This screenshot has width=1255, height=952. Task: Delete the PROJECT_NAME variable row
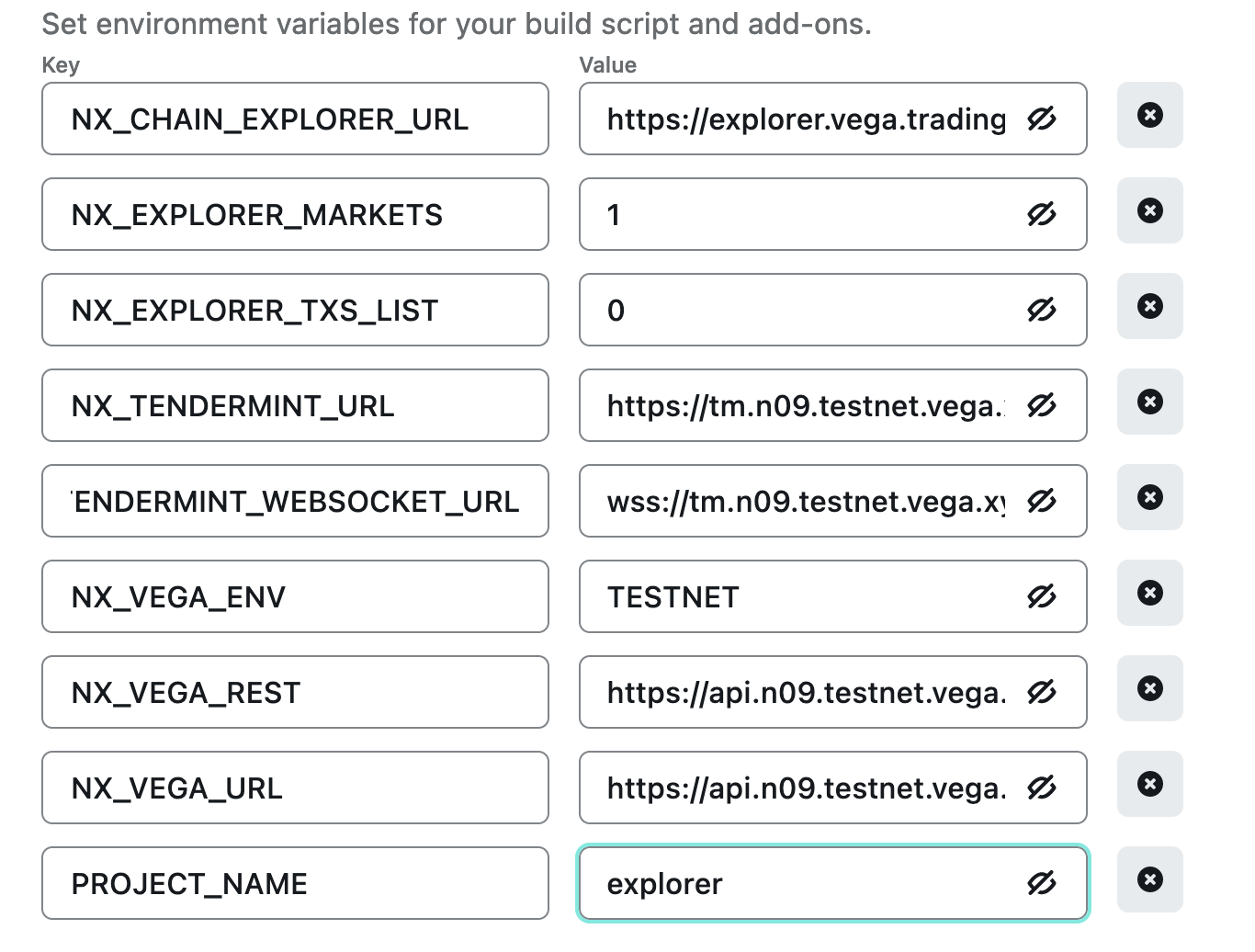point(1149,879)
